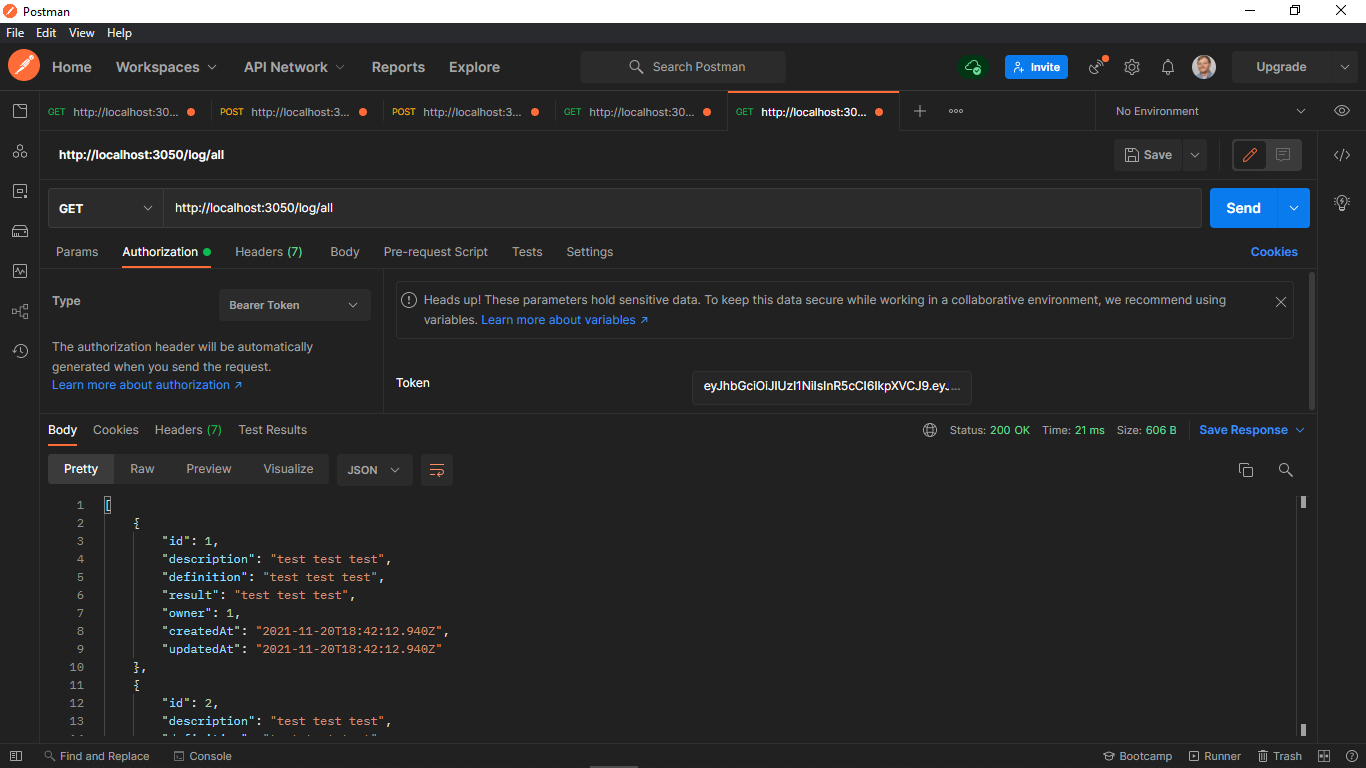The width and height of the screenshot is (1366, 768).
Task: Search within the response body
Action: [1286, 469]
